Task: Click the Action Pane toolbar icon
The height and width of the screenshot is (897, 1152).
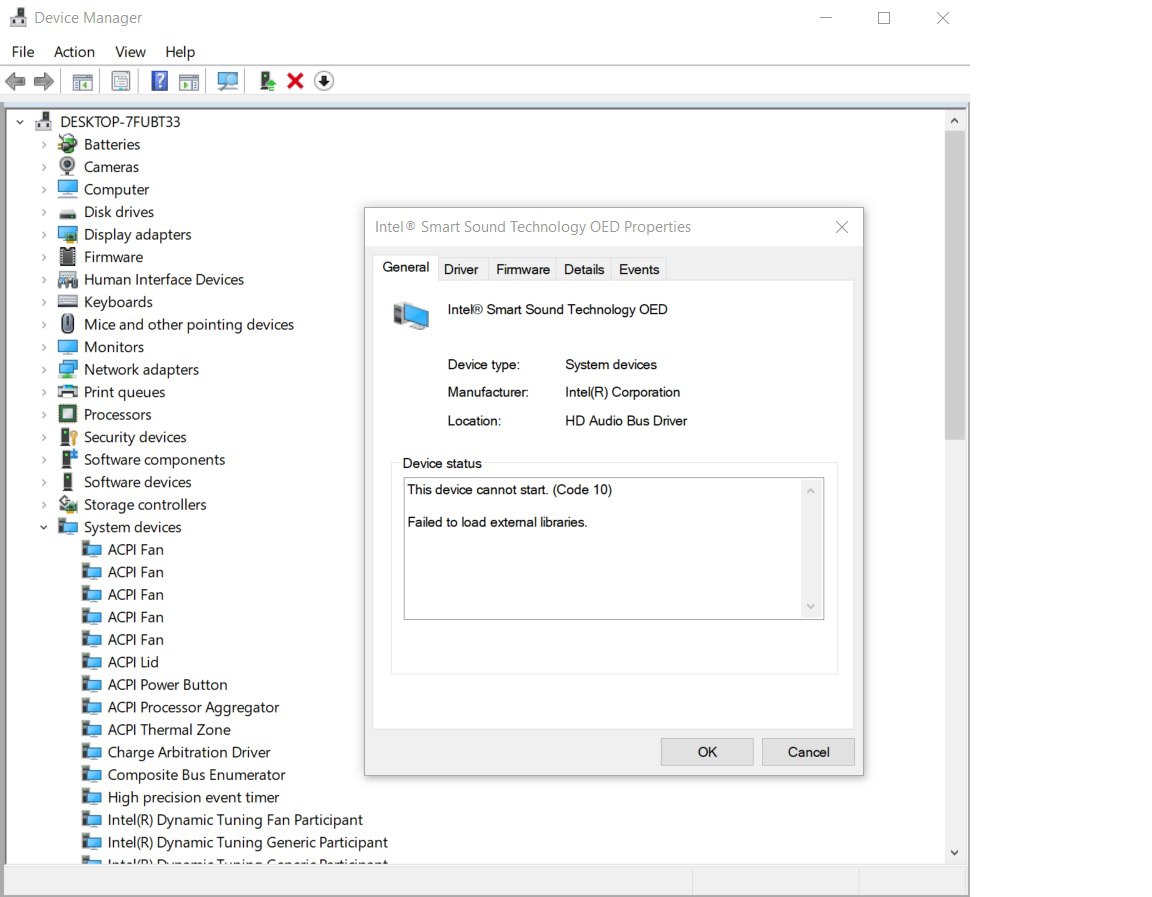Action: coord(189,81)
